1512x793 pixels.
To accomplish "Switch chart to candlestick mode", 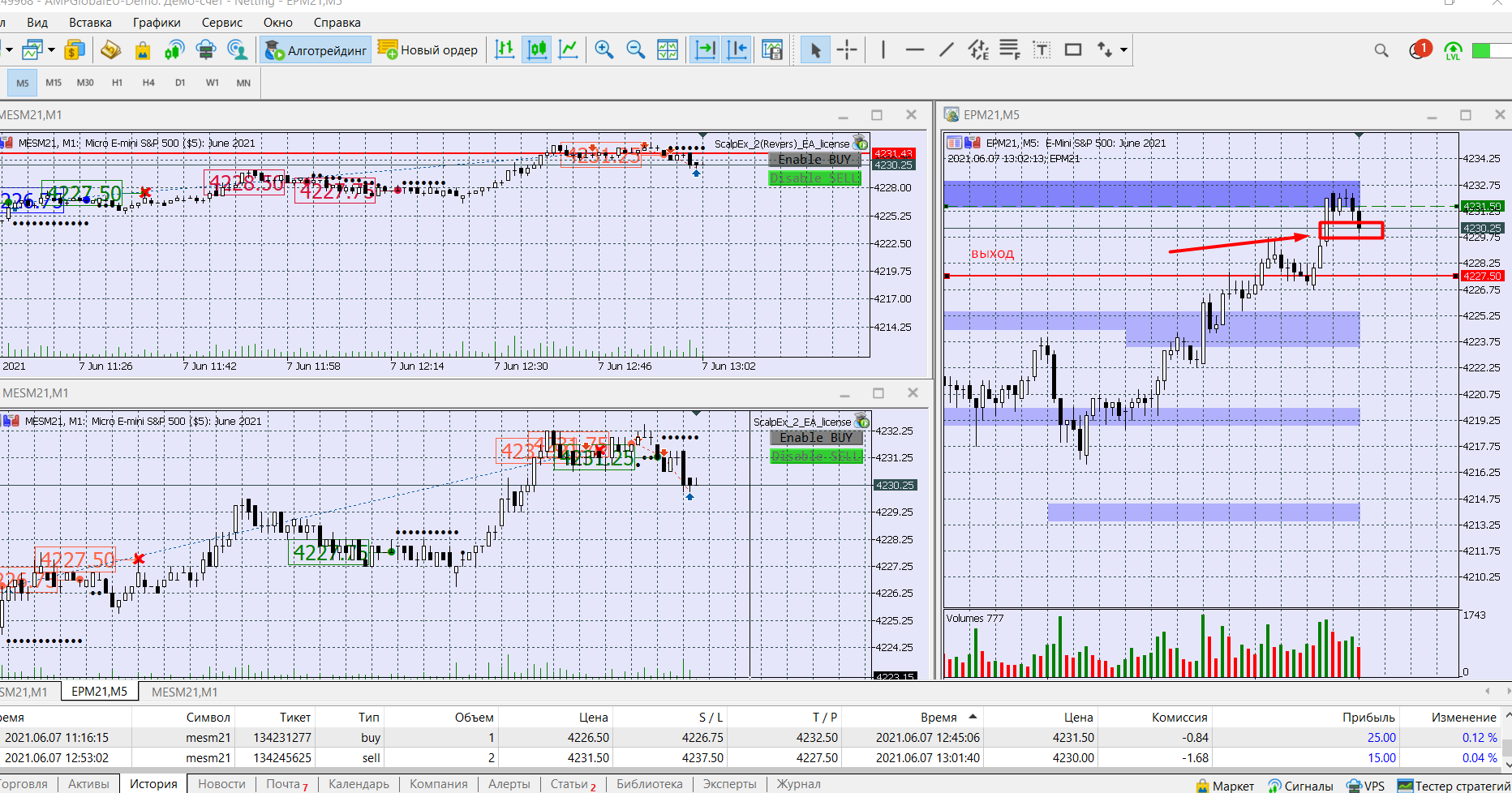I will [537, 50].
